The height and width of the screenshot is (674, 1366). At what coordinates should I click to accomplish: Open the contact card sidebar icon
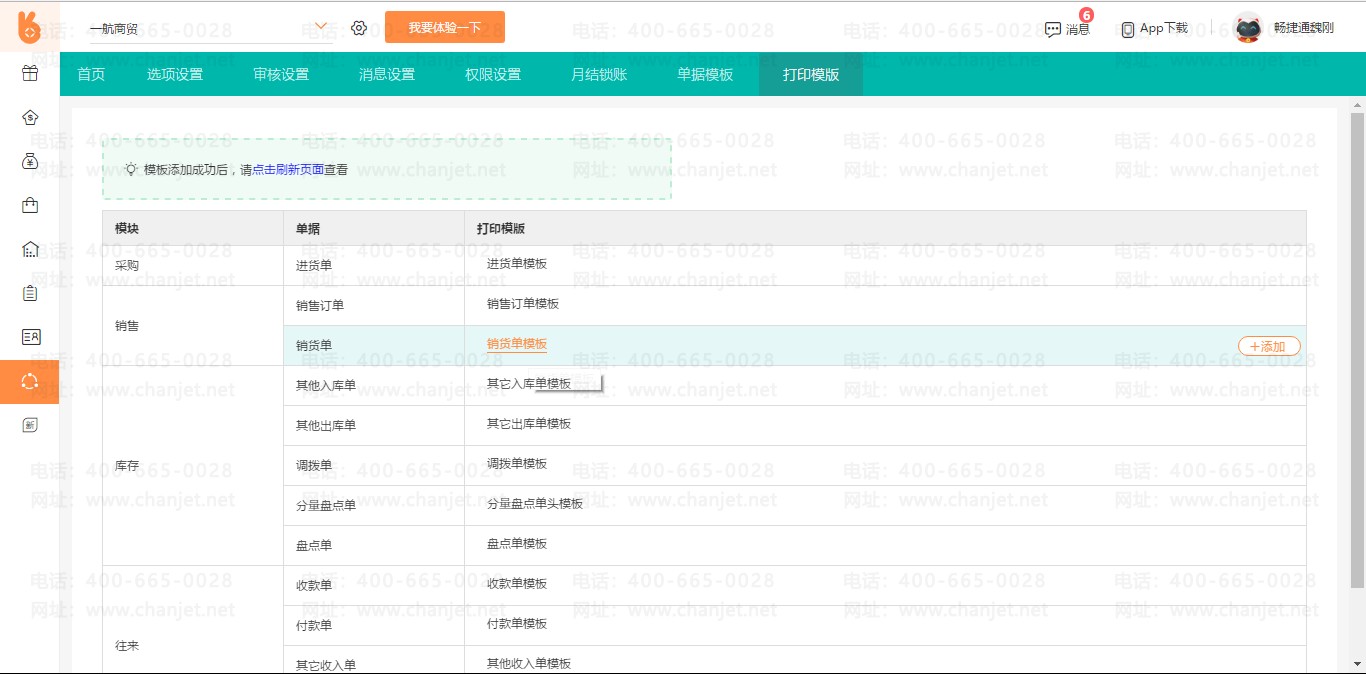click(x=30, y=337)
